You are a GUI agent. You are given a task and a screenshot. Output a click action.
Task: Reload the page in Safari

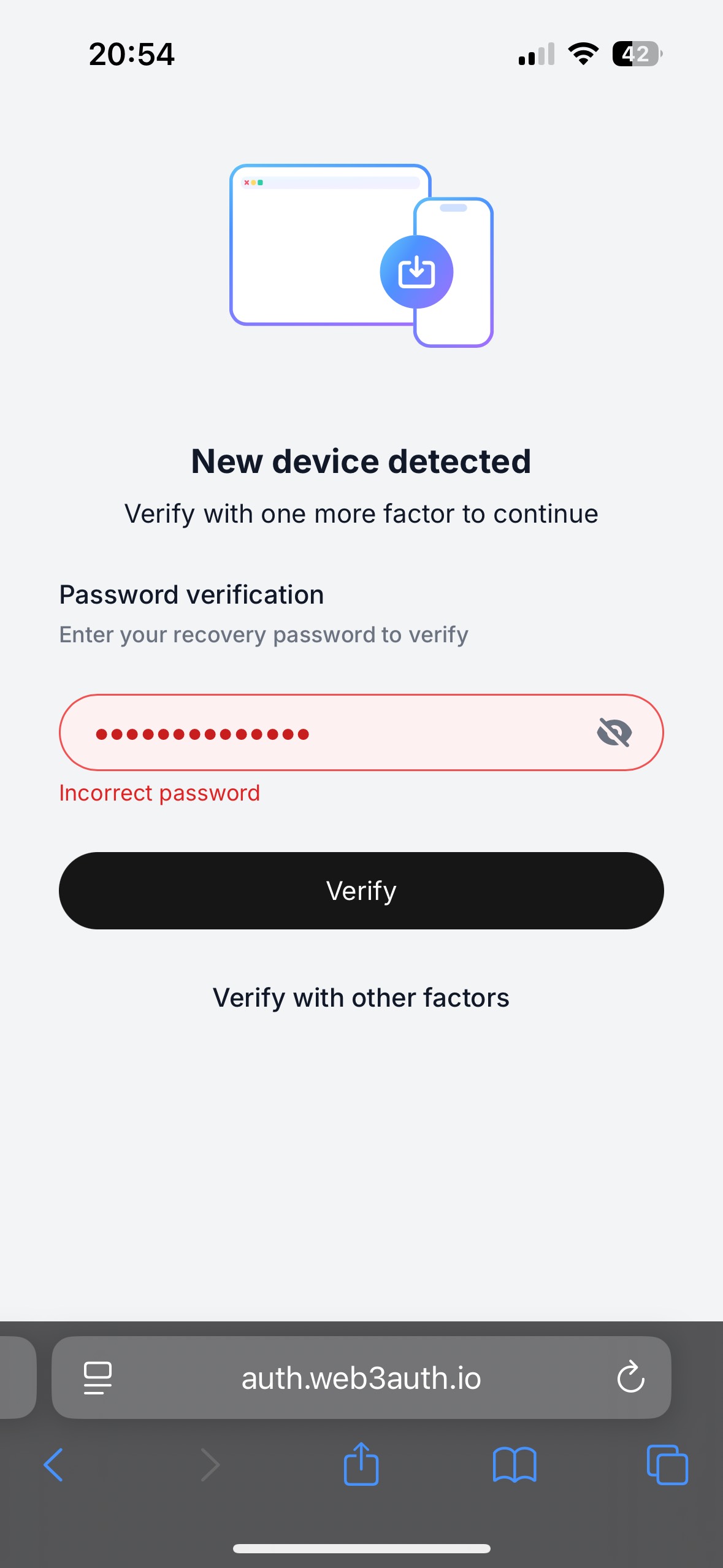click(x=630, y=1378)
